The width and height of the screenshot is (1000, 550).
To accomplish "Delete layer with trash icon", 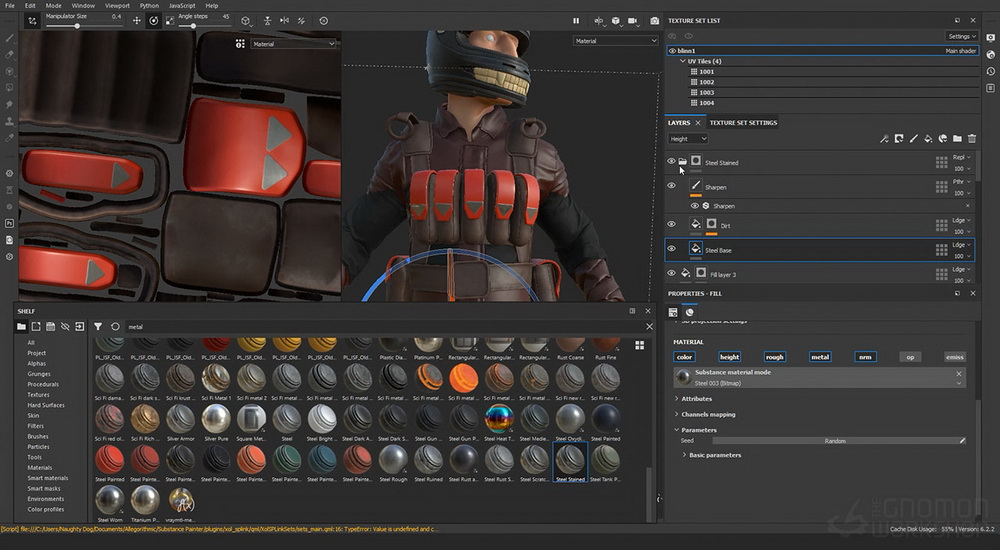I will click(972, 138).
